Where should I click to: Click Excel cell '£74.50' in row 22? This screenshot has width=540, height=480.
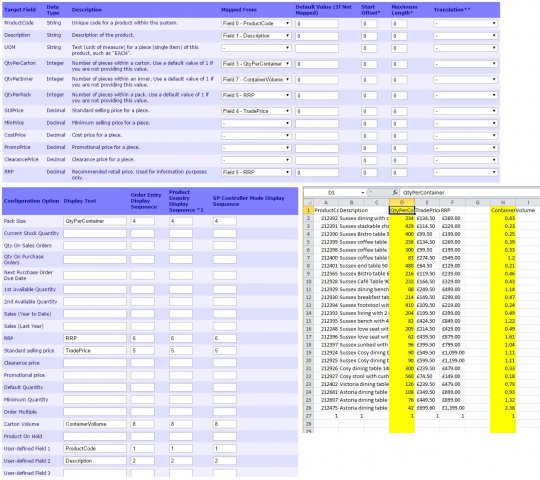[x=427, y=376]
